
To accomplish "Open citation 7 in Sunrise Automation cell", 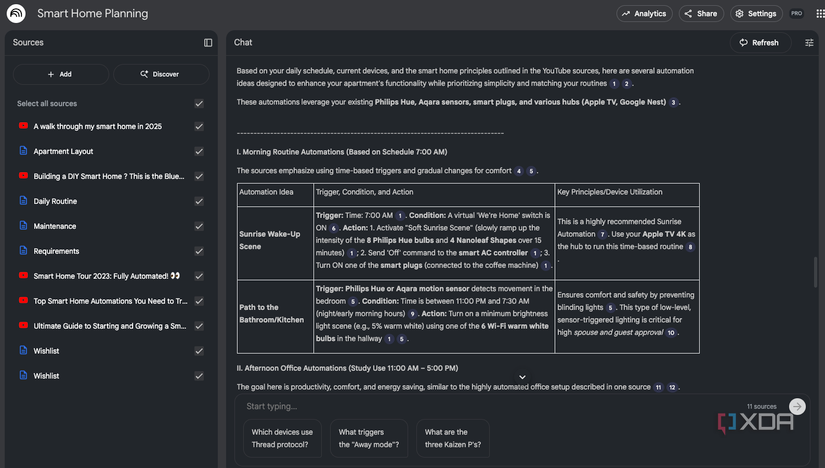I will [602, 234].
